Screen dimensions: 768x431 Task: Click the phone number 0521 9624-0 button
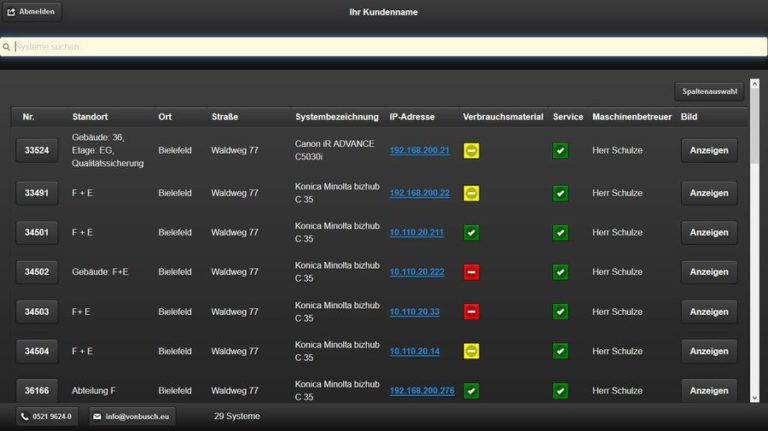coord(47,416)
